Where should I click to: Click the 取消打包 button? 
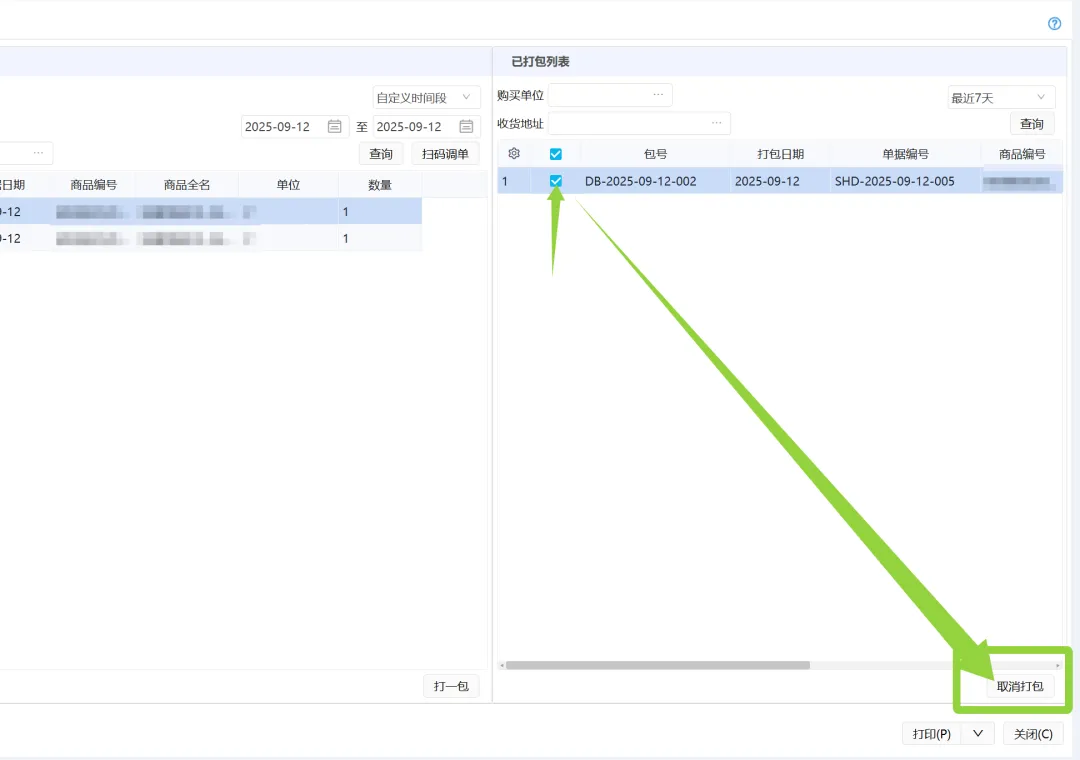pyautogui.click(x=1019, y=686)
